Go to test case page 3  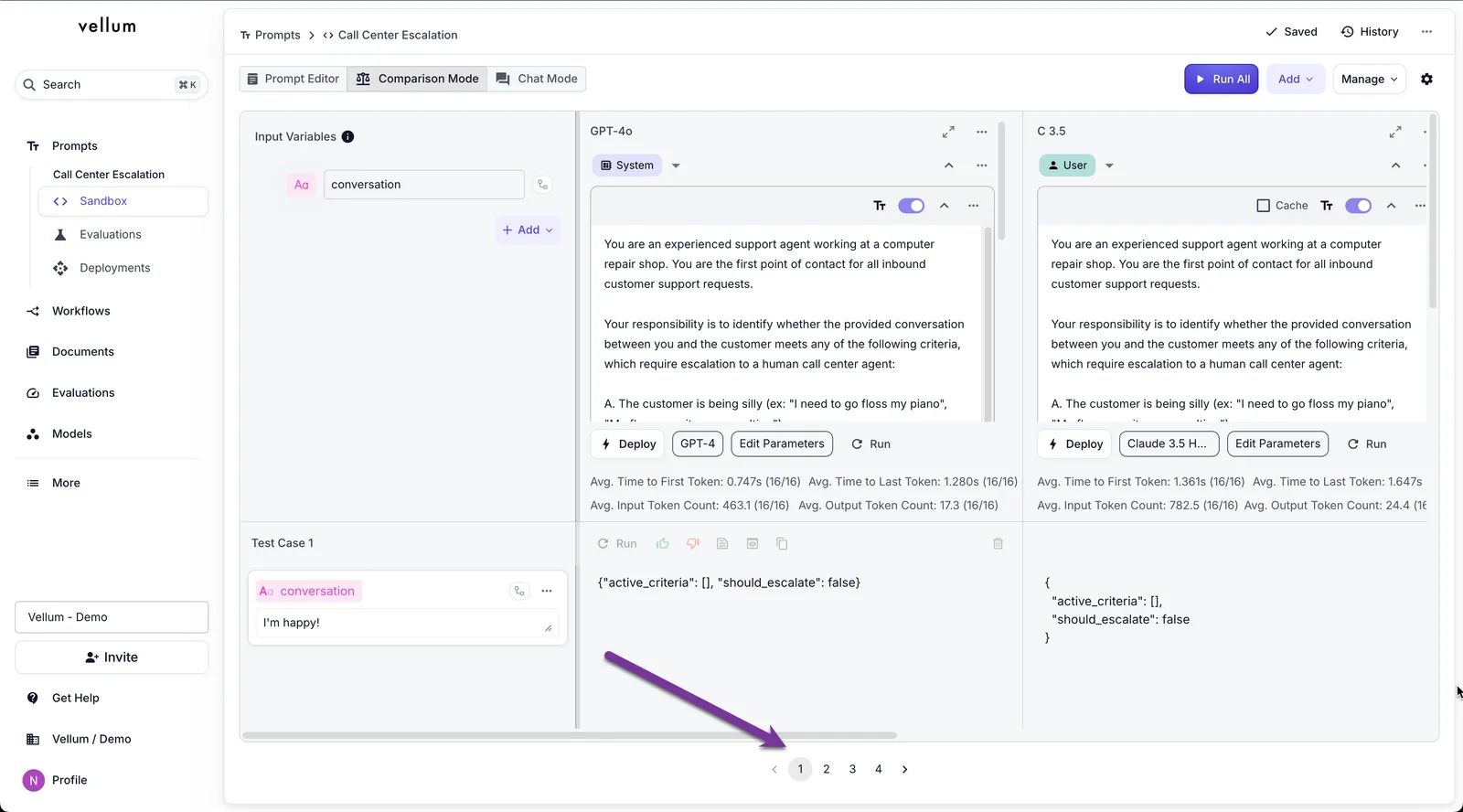click(x=852, y=770)
